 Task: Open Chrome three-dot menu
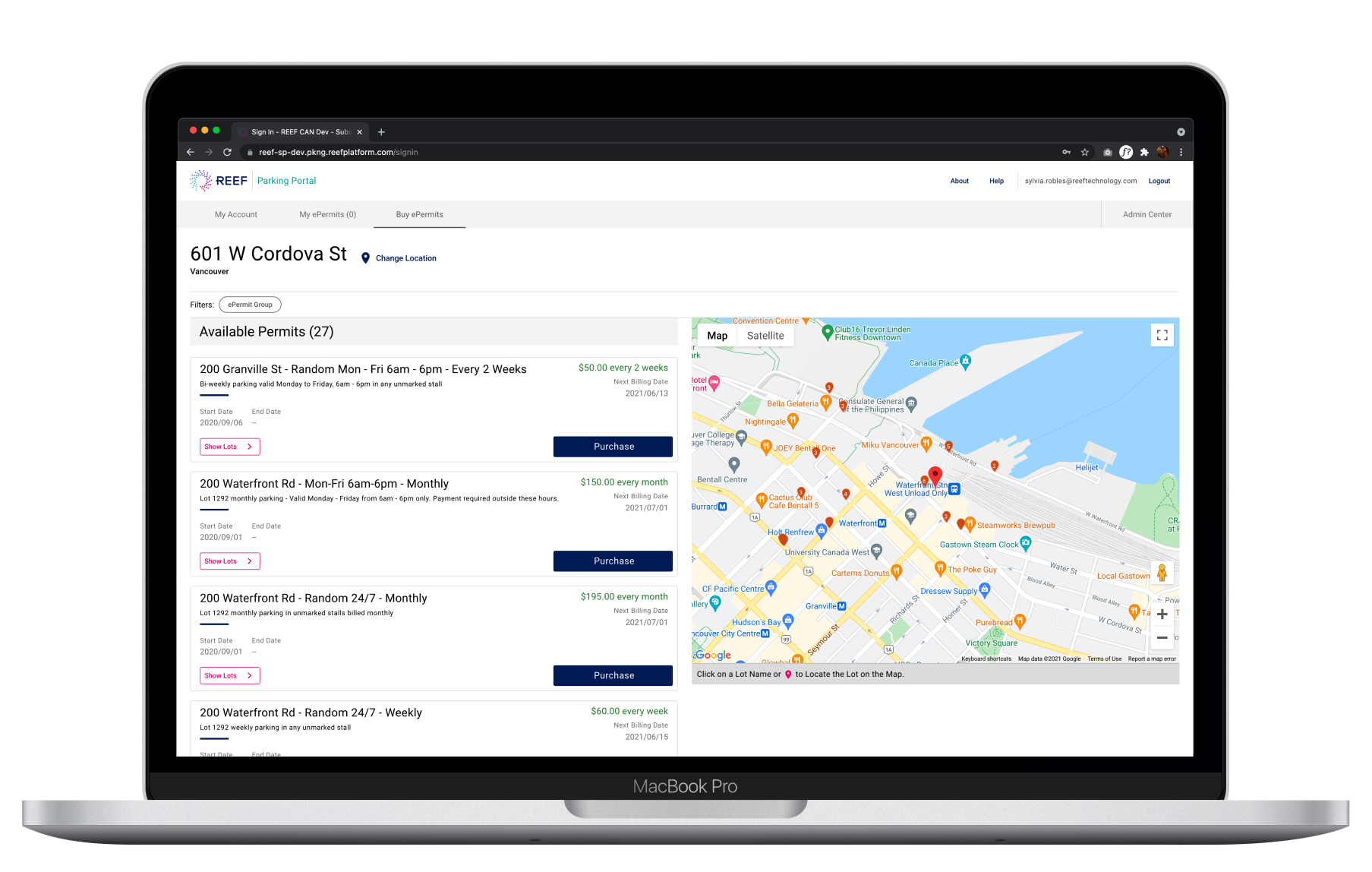[x=1181, y=152]
